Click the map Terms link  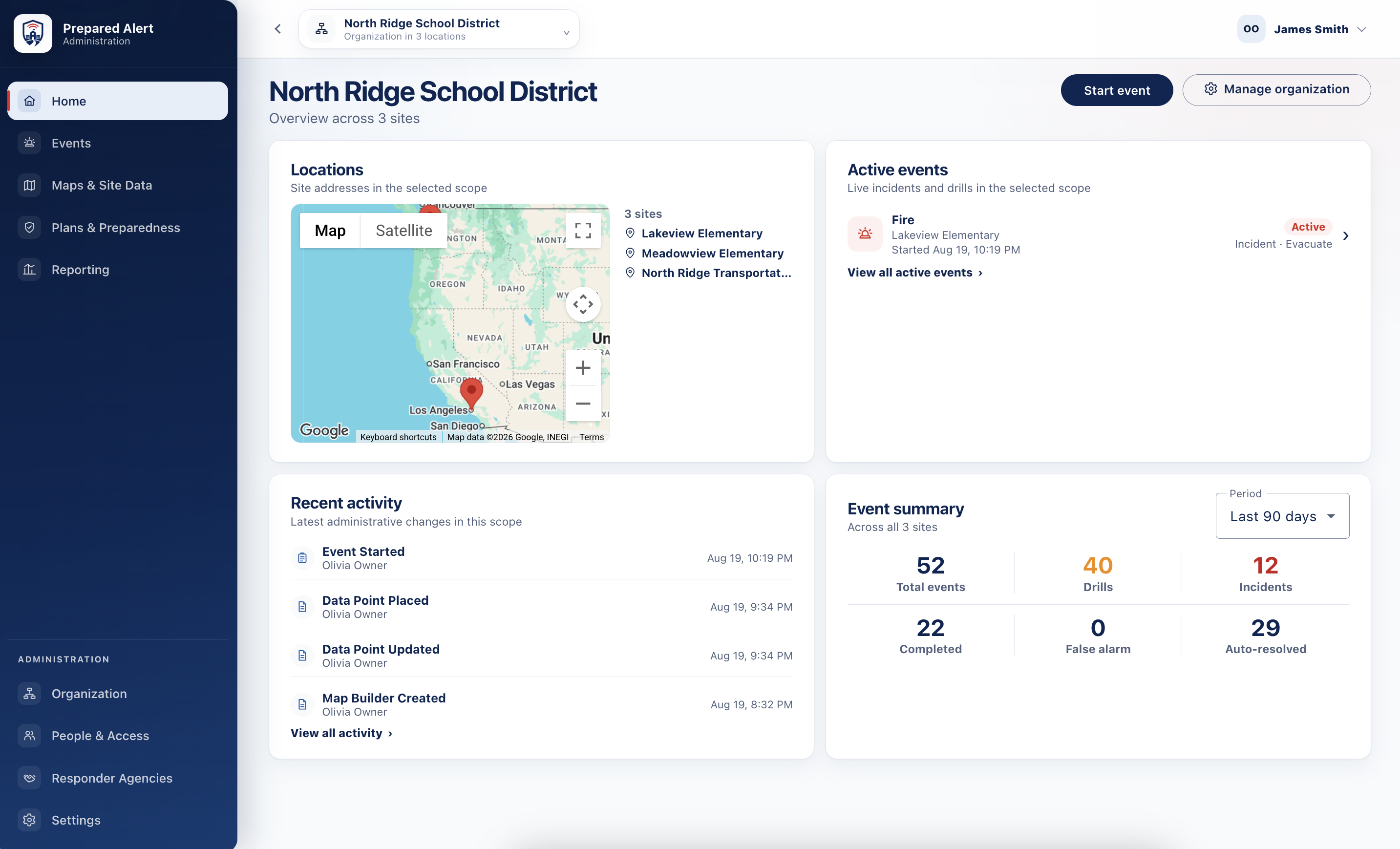click(592, 437)
